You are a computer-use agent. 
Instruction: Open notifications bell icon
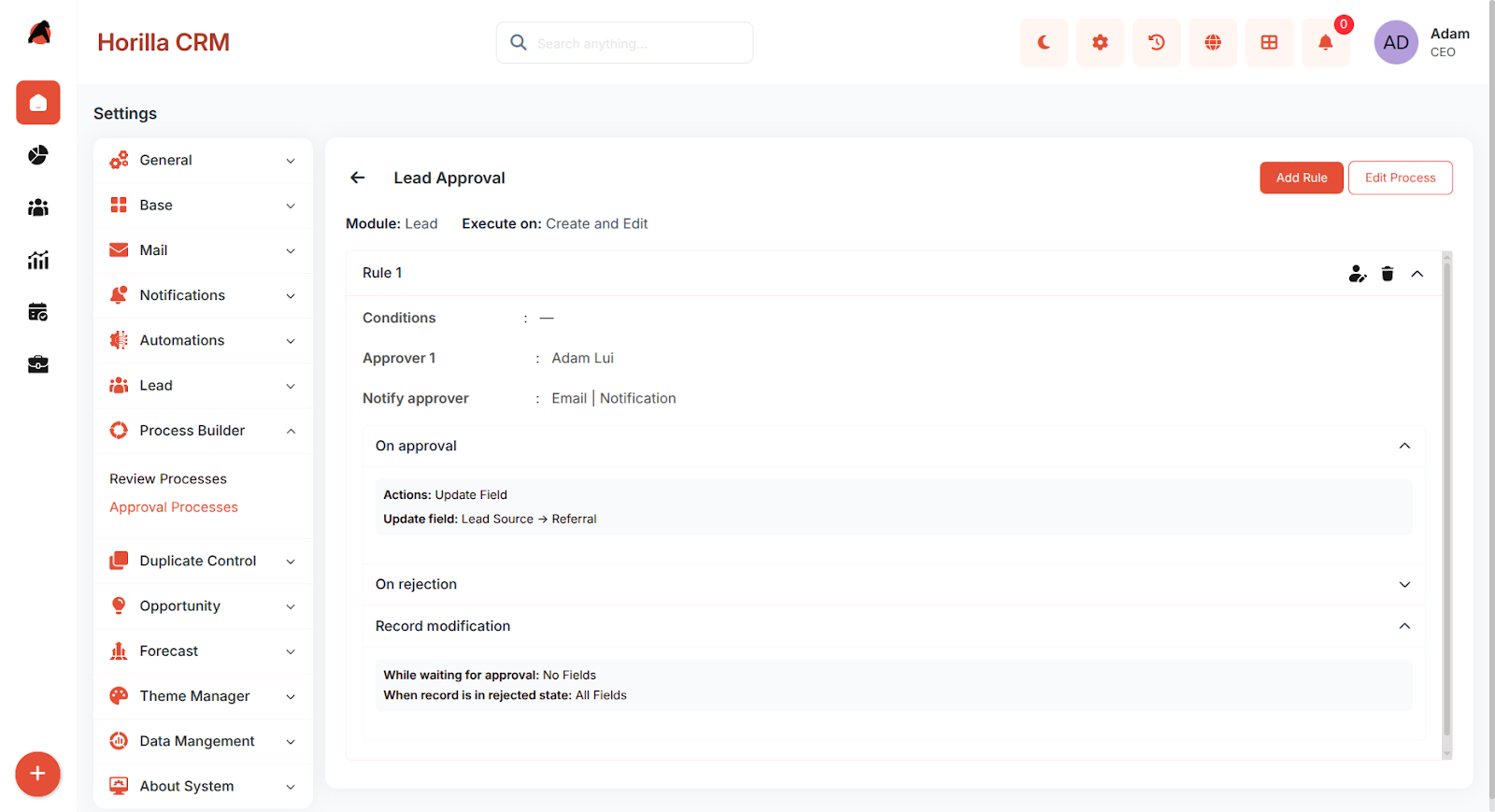pyautogui.click(x=1325, y=43)
